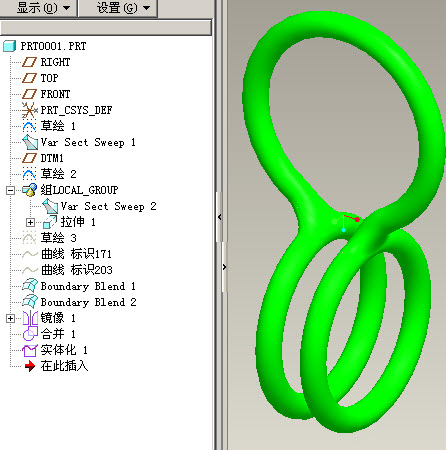Viewport: 446px width, 450px height.
Task: Select the Boundary Blend 1 label
Action: click(x=88, y=286)
